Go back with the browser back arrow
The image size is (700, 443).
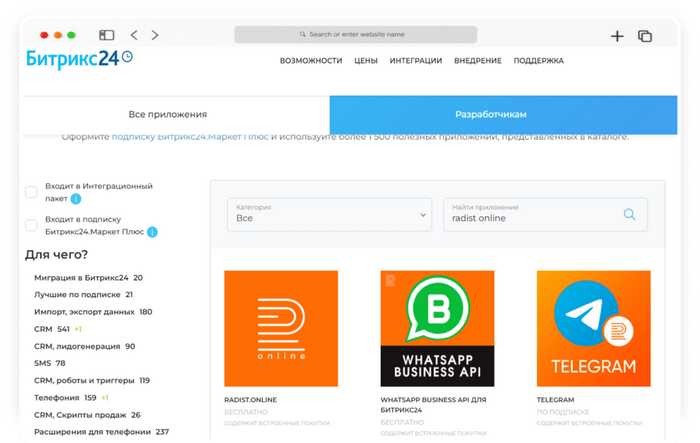[x=134, y=35]
